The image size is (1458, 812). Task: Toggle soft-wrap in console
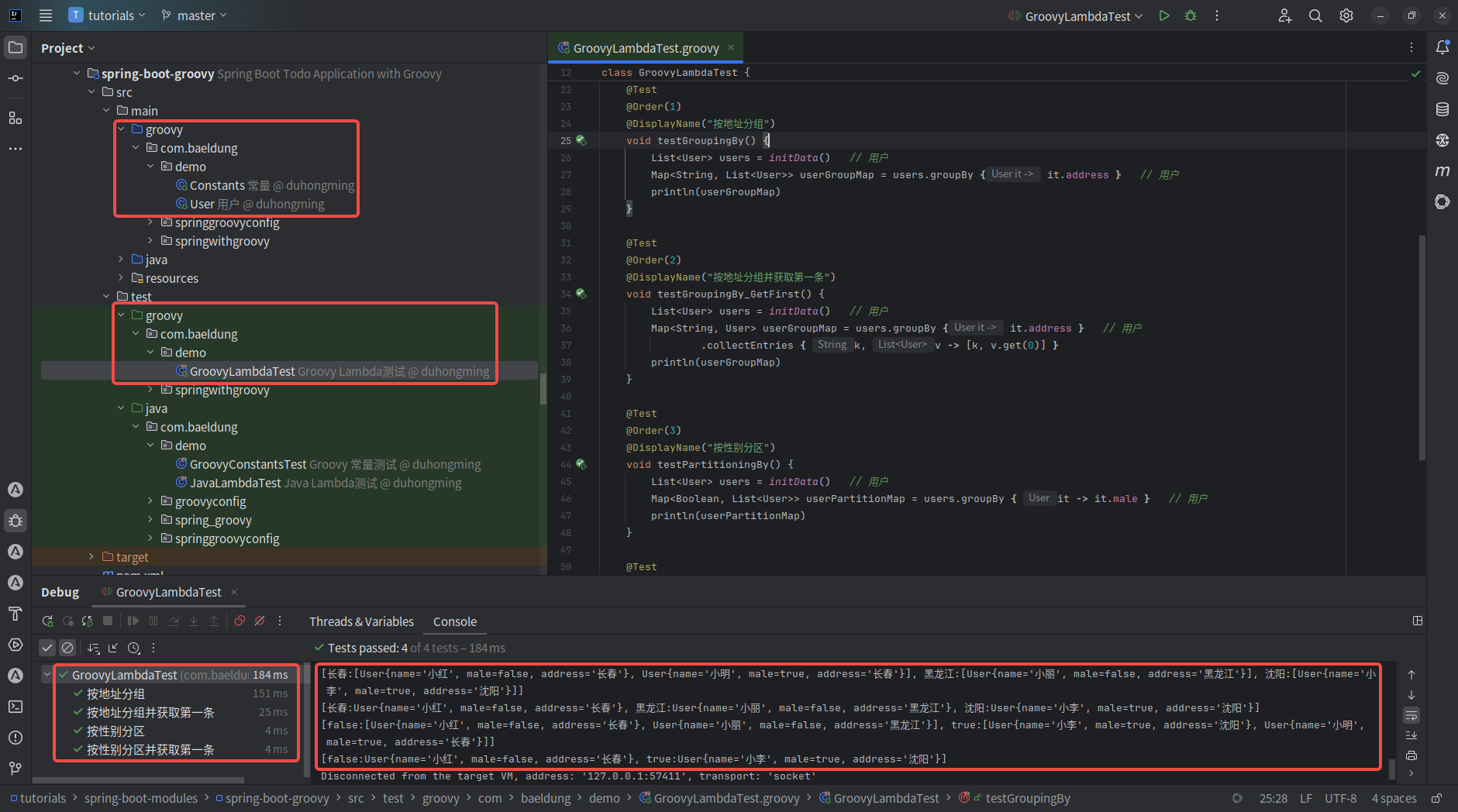click(x=1411, y=715)
